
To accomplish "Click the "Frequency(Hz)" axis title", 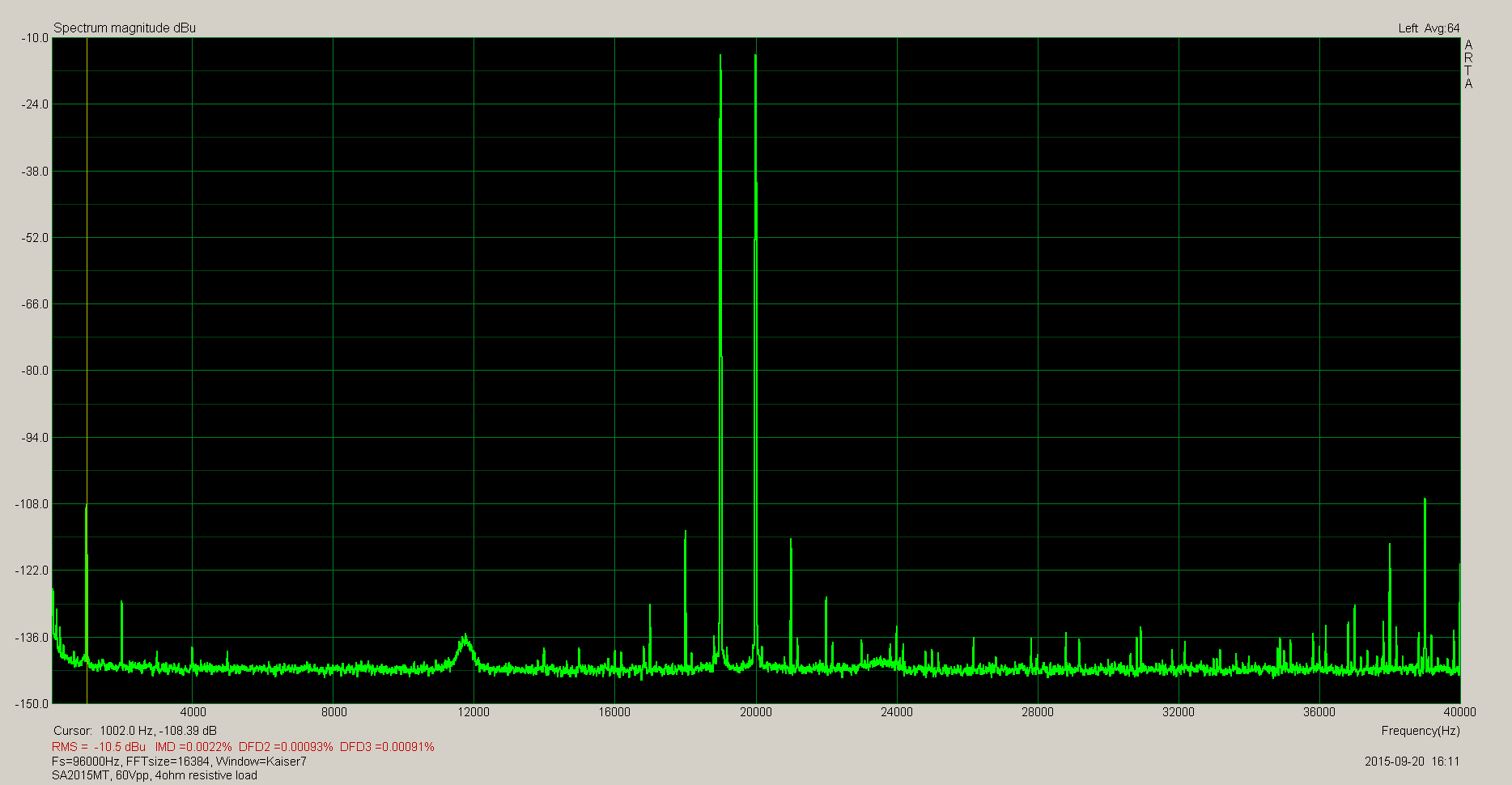I will pyautogui.click(x=1421, y=731).
